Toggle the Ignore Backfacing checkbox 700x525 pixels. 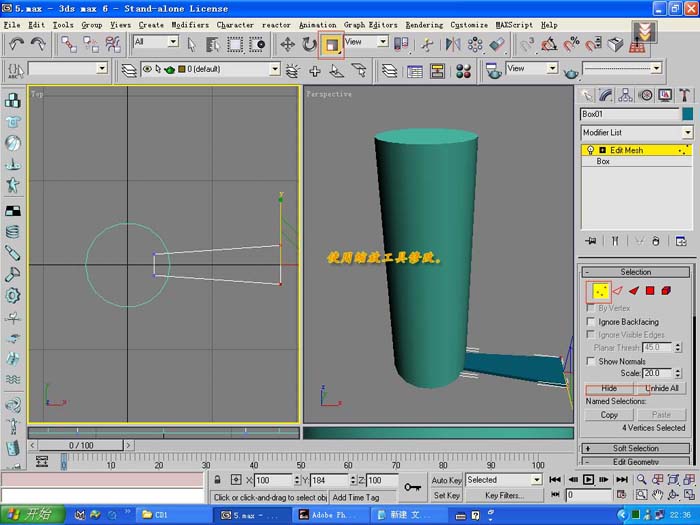pyautogui.click(x=591, y=321)
